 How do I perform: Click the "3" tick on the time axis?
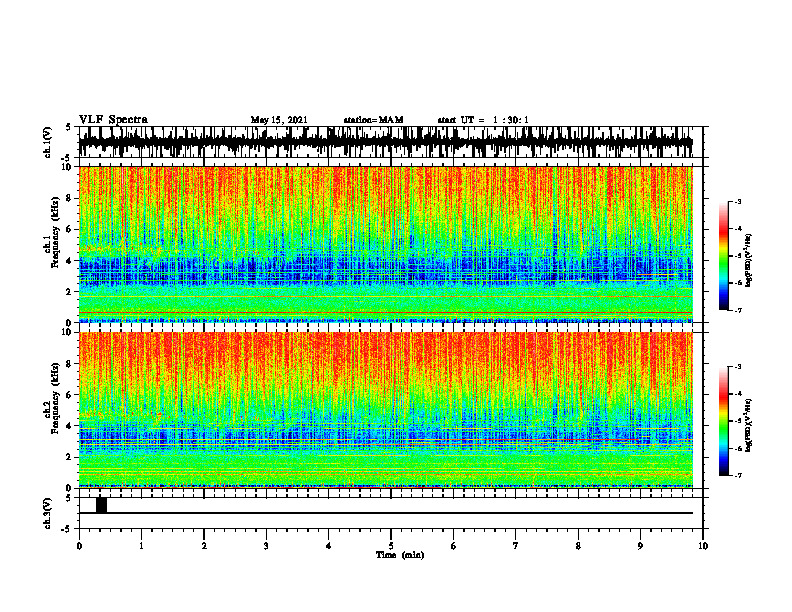coord(266,546)
